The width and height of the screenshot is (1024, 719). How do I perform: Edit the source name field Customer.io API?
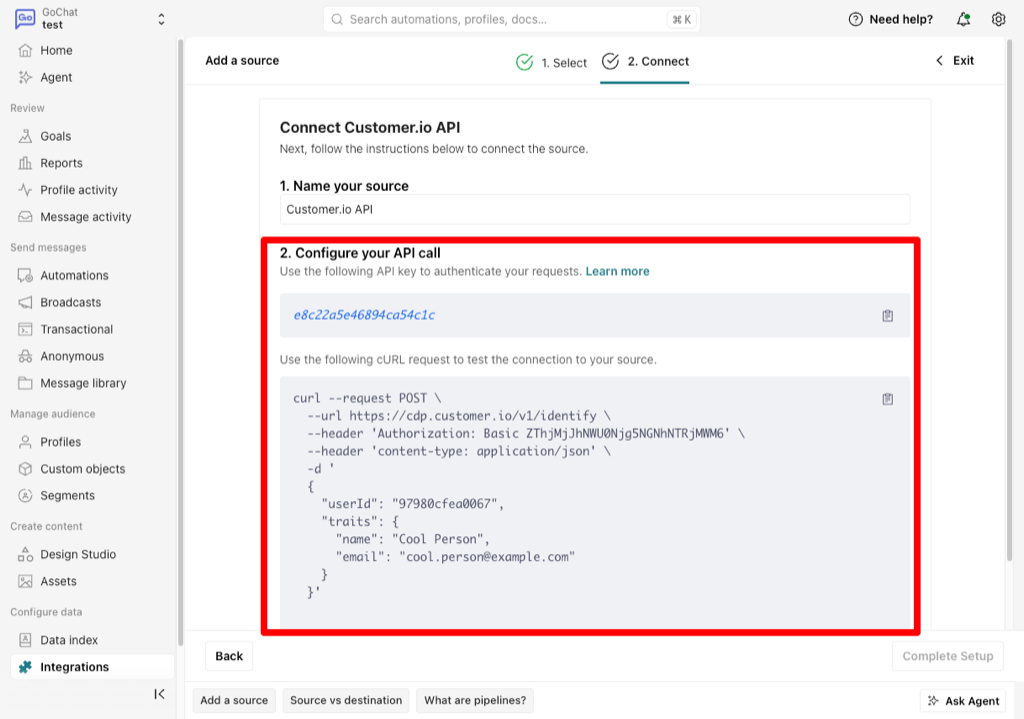594,210
